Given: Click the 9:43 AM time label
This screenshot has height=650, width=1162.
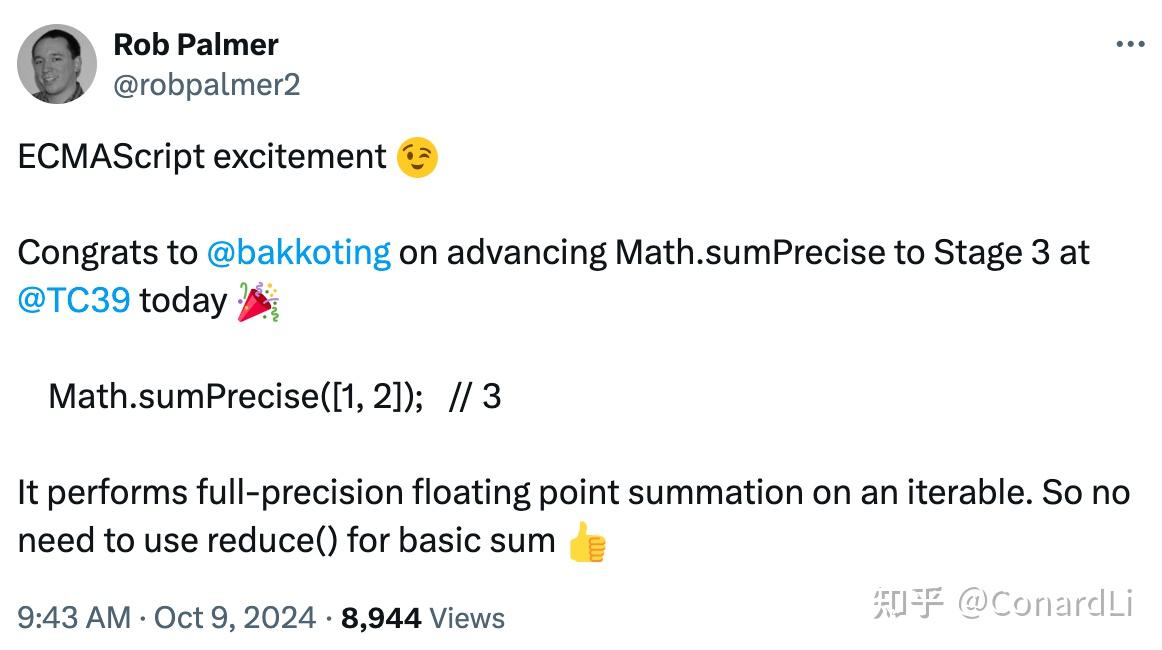Looking at the screenshot, I should coord(72,618).
